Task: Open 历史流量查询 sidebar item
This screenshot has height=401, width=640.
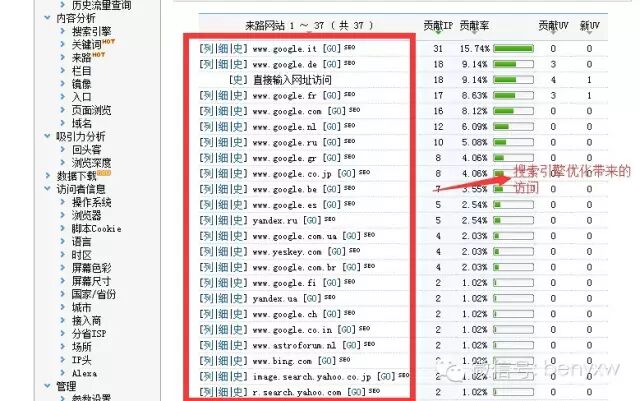Action: click(102, 5)
